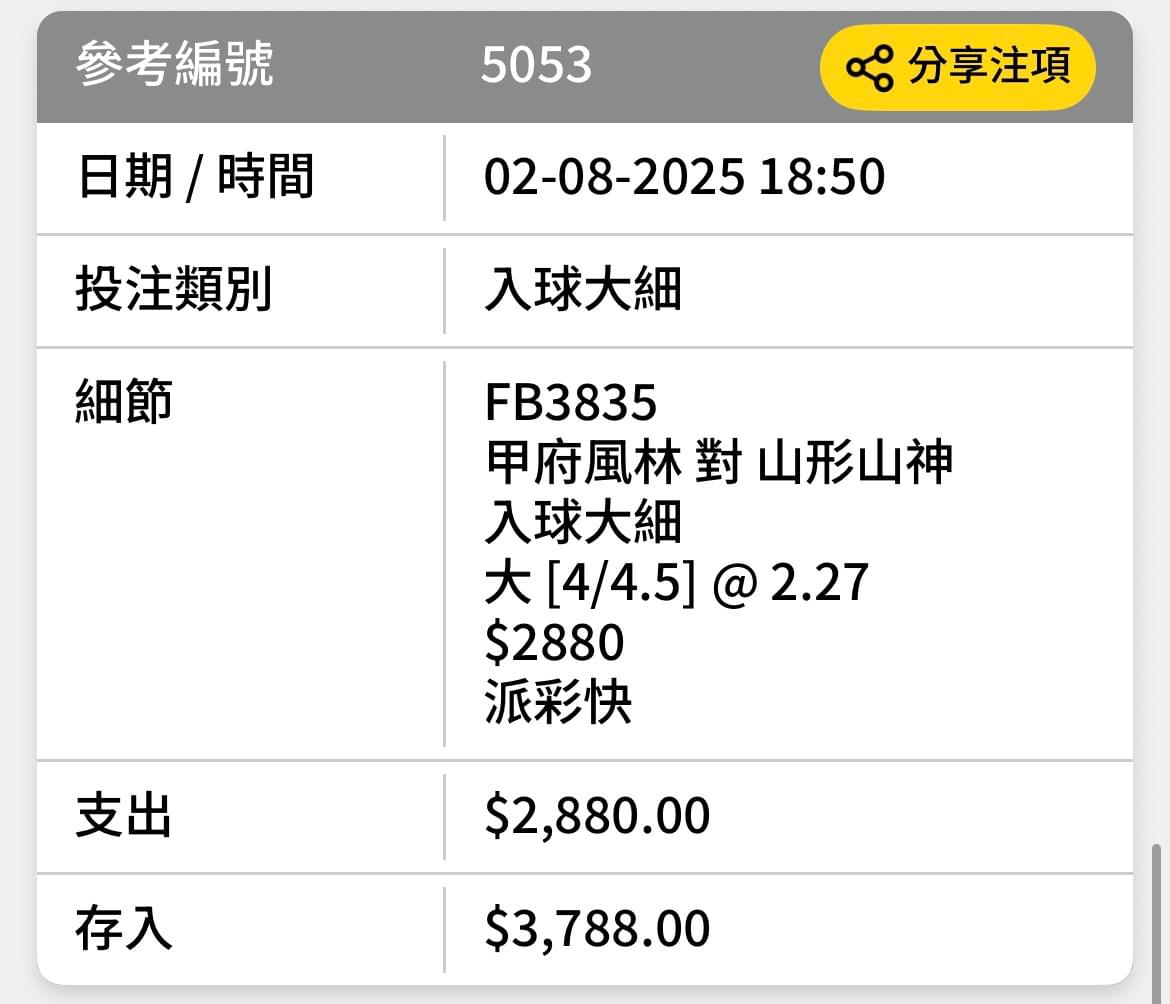Click the date value 02-08-2025 18:50

(684, 178)
